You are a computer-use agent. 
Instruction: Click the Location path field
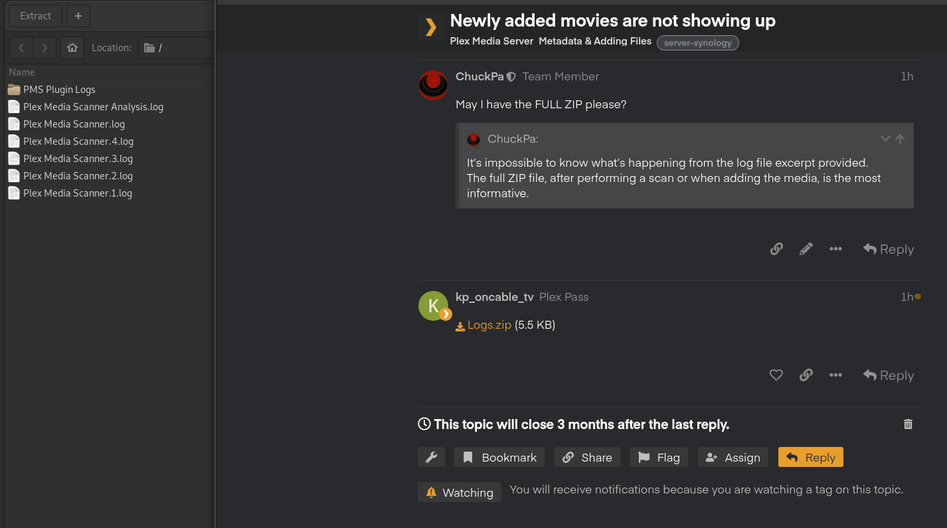click(176, 48)
